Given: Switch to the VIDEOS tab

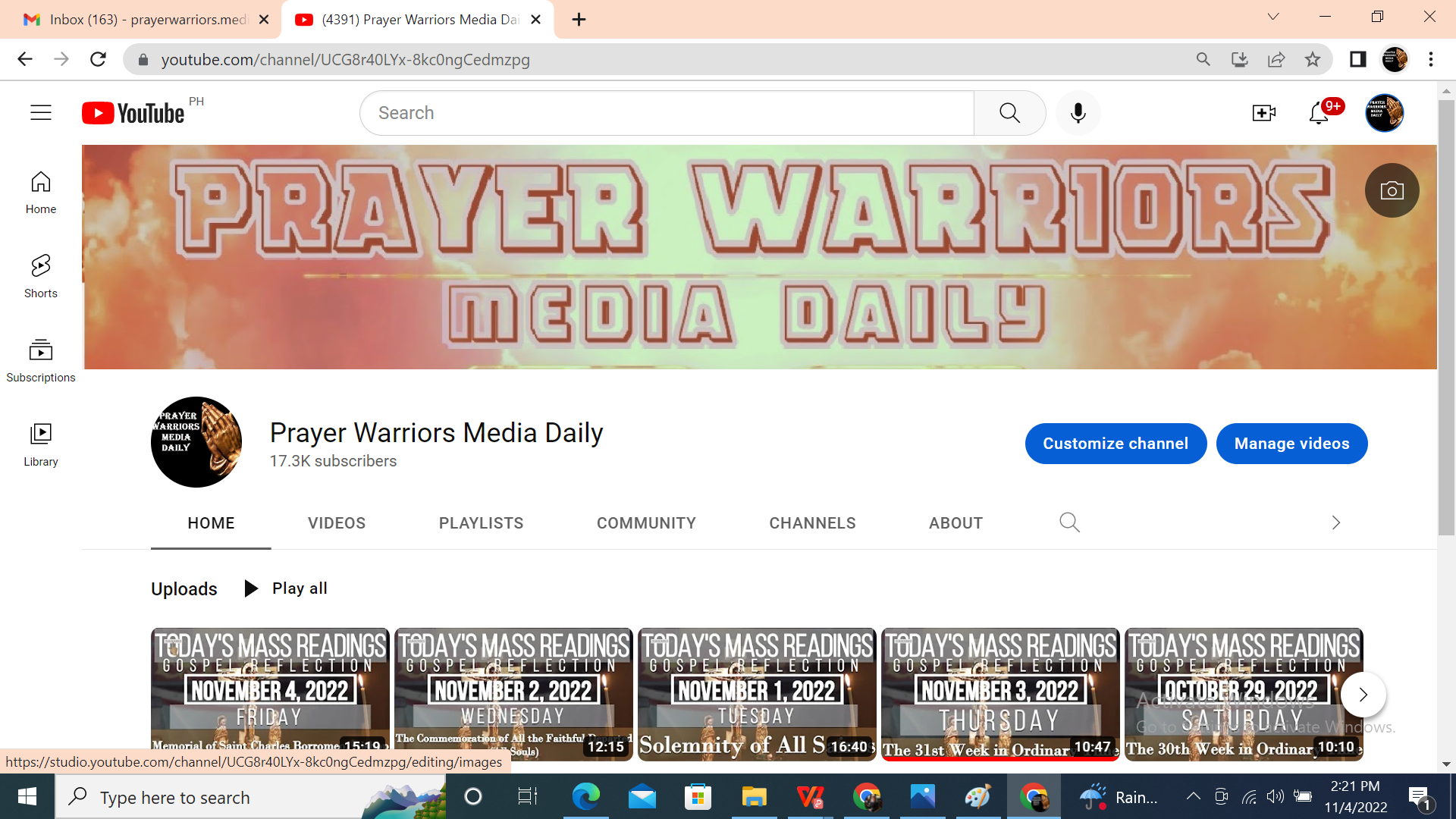Looking at the screenshot, I should (337, 523).
